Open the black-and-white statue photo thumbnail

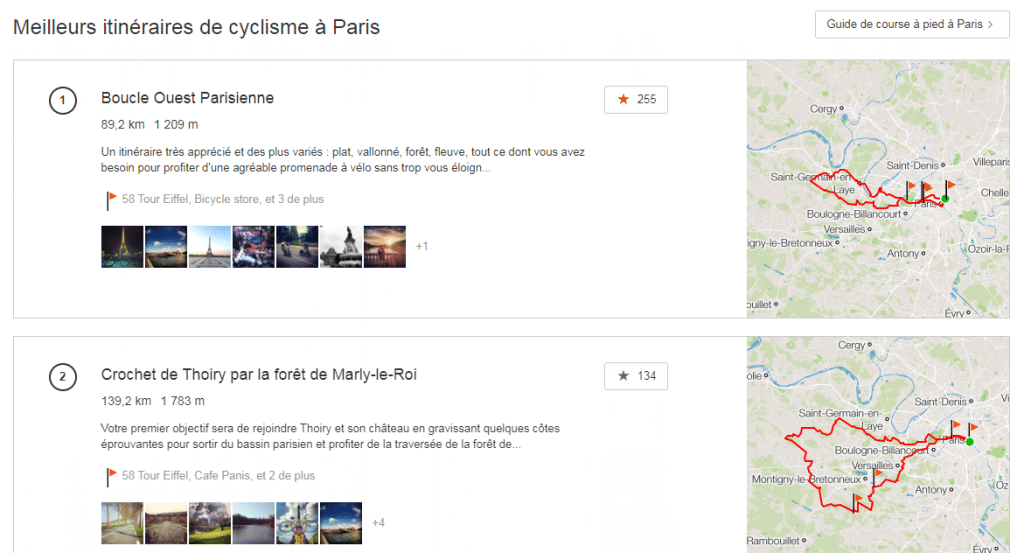tap(341, 247)
